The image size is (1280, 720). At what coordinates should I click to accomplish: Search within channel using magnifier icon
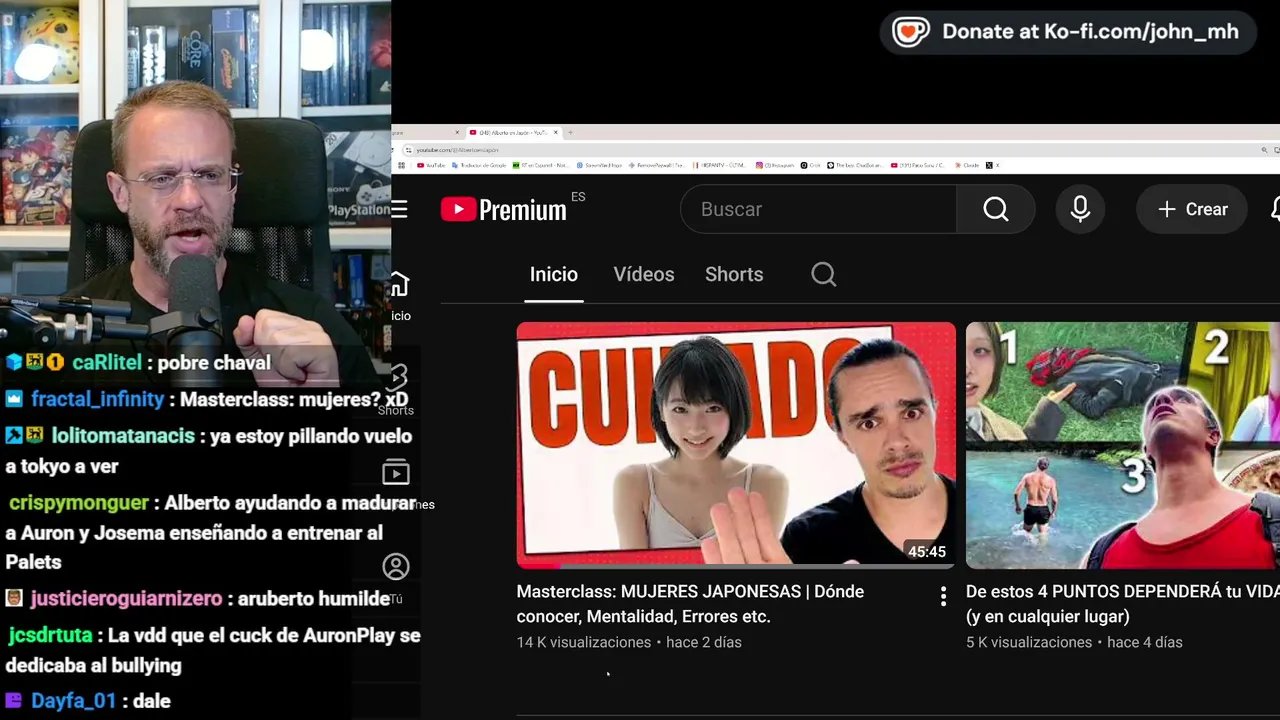(x=824, y=274)
